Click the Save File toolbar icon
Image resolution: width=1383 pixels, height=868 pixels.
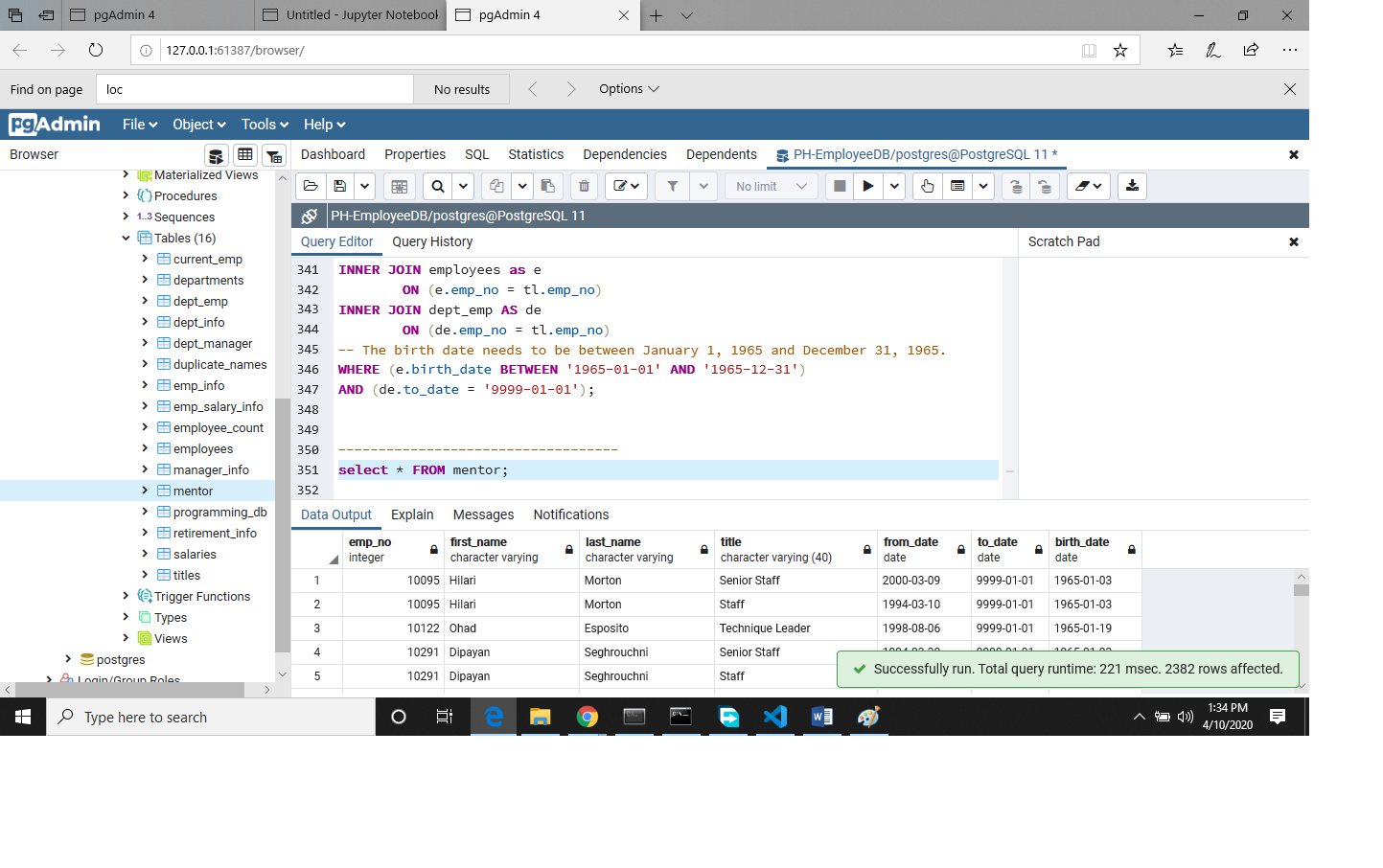pos(339,186)
